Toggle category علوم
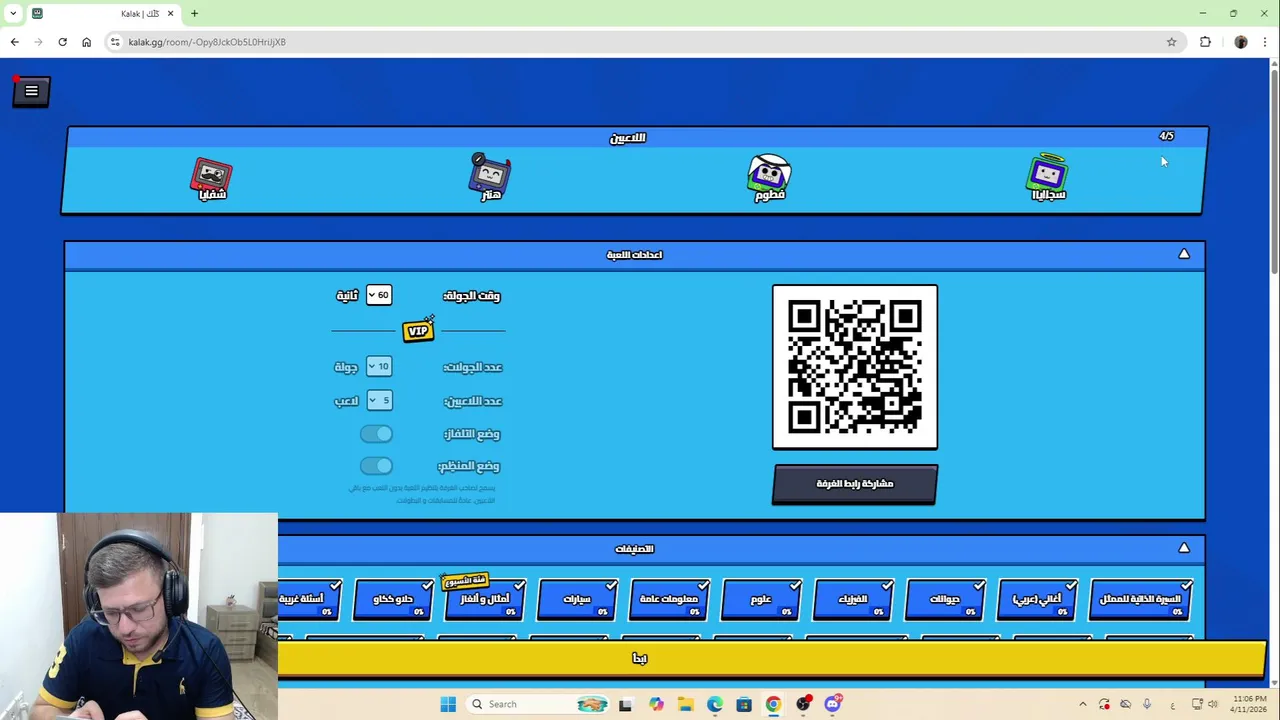 (761, 599)
